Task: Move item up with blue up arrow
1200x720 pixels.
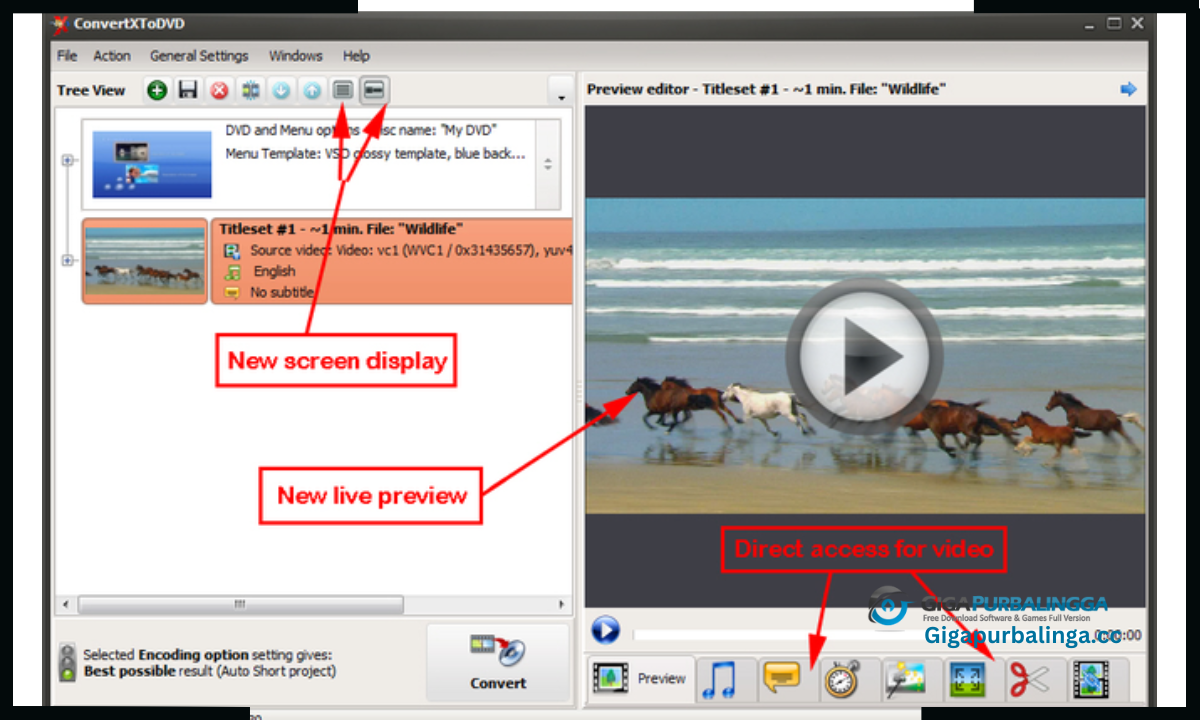Action: coord(312,90)
